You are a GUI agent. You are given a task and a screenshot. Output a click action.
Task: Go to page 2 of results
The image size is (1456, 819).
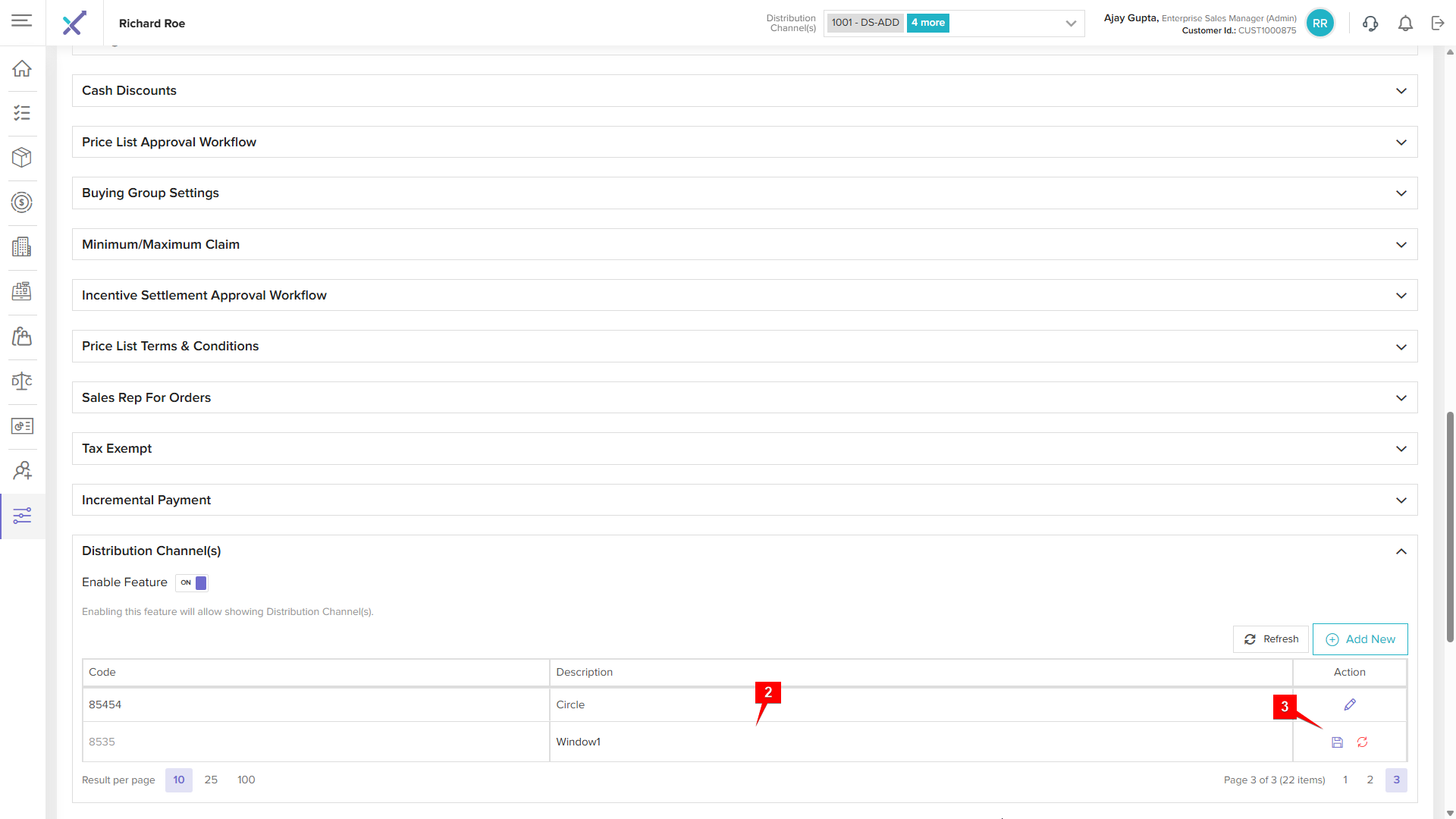[x=1370, y=780]
